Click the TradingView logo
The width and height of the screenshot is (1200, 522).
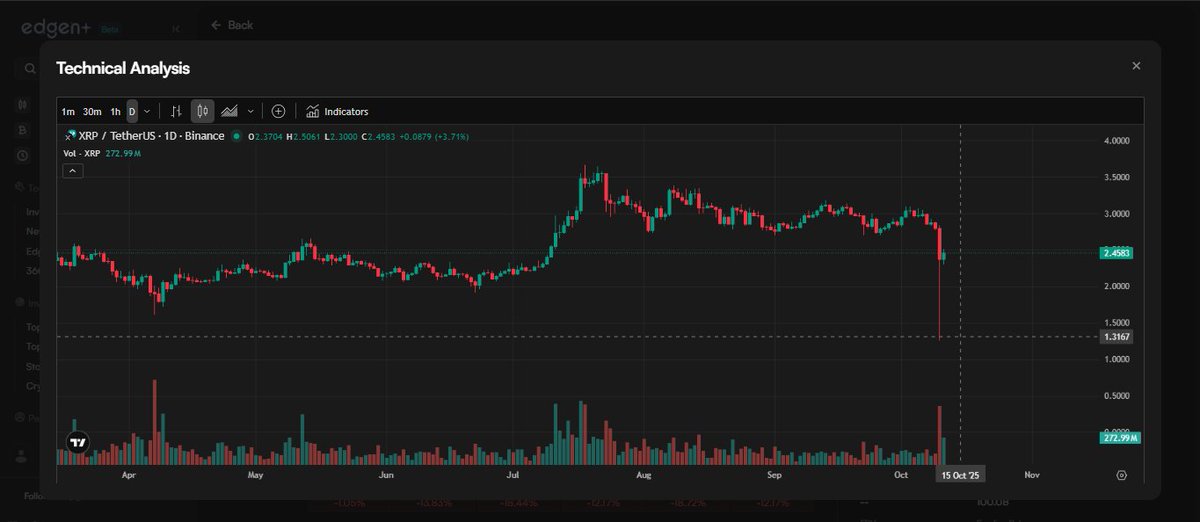pyautogui.click(x=78, y=442)
